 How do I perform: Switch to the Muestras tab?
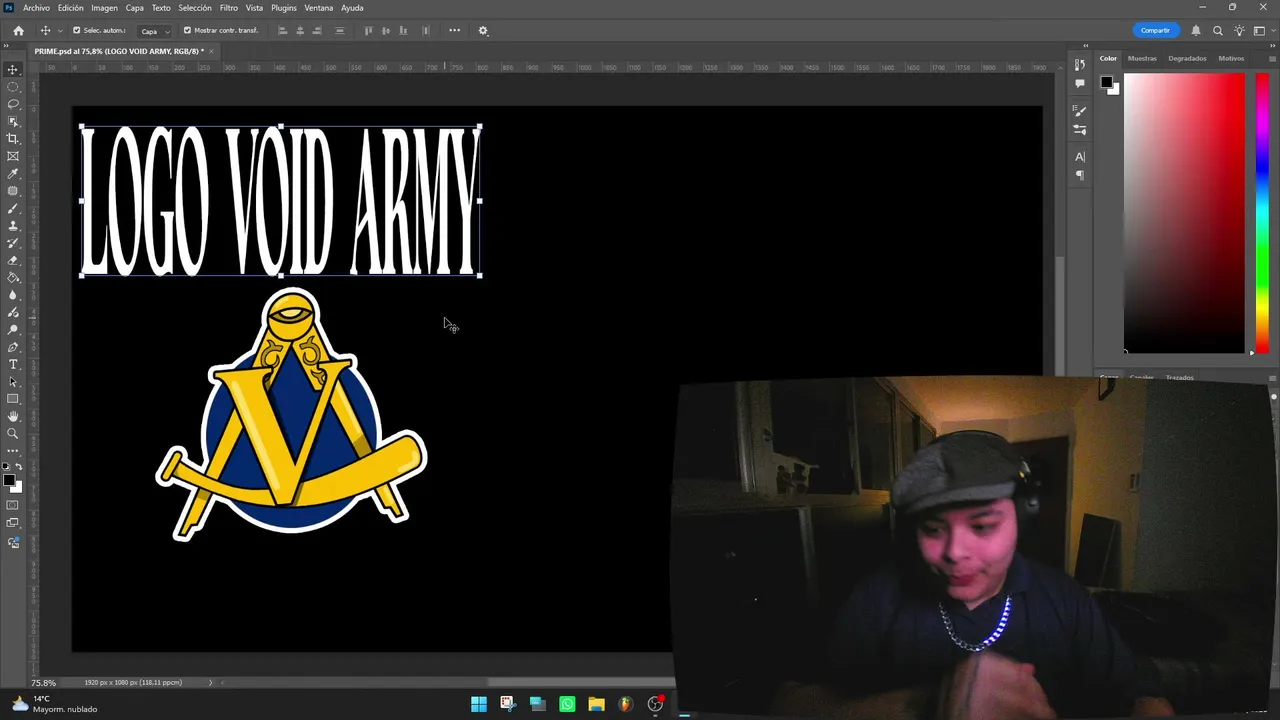(x=1142, y=58)
